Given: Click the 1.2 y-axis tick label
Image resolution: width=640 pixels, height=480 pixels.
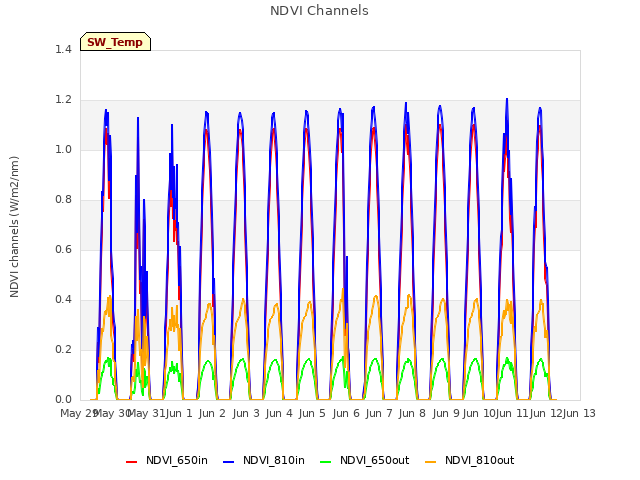Looking at the screenshot, I should click(63, 100).
